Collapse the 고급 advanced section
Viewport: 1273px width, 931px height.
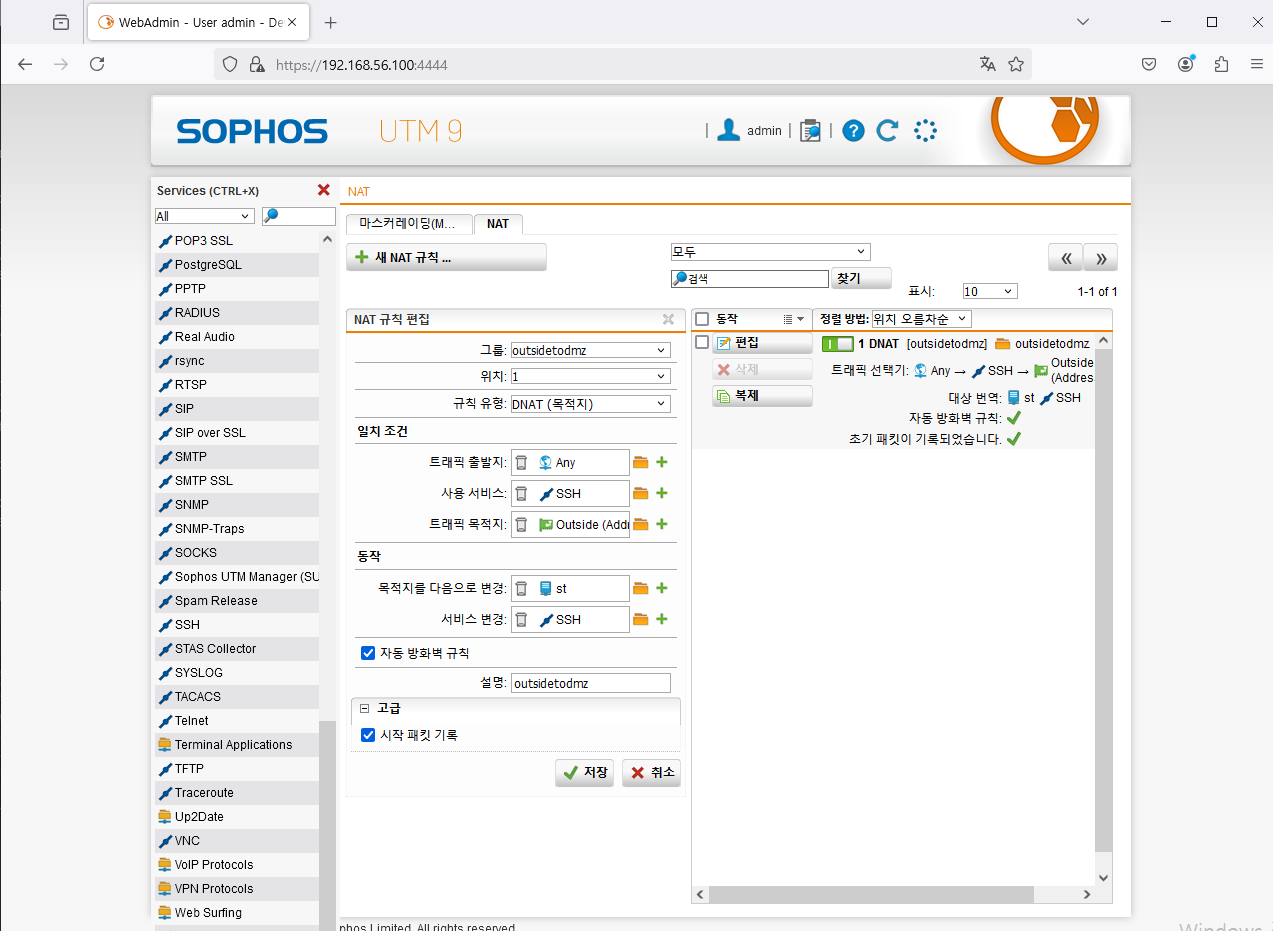click(365, 708)
